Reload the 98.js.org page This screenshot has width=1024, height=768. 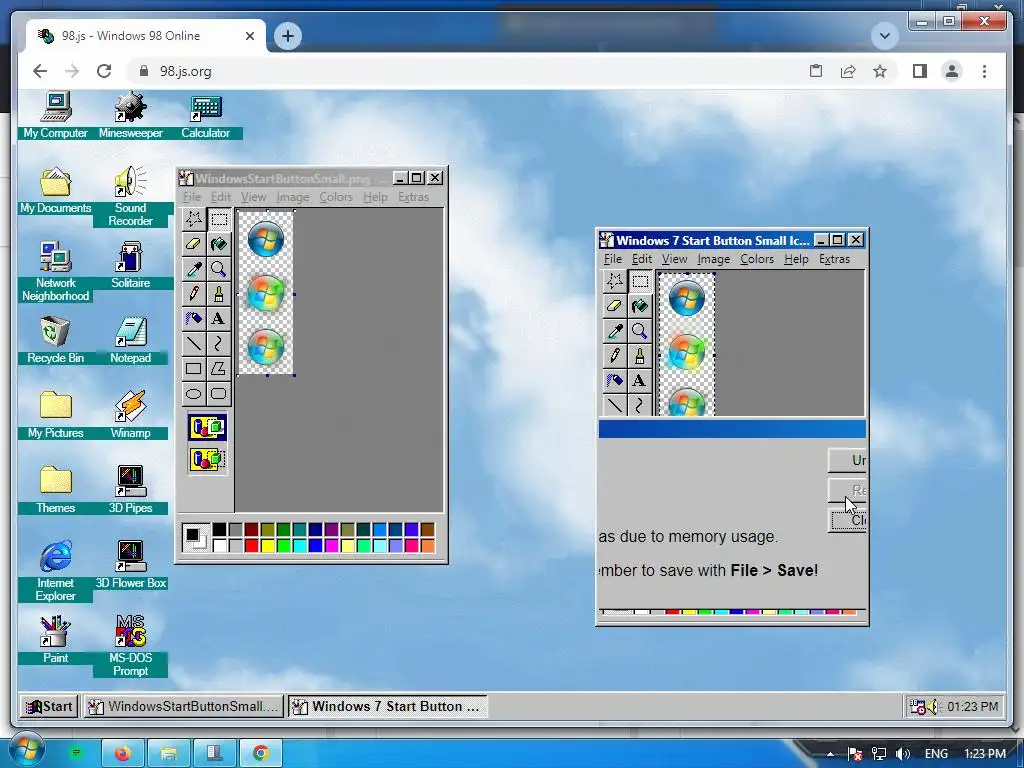point(104,71)
